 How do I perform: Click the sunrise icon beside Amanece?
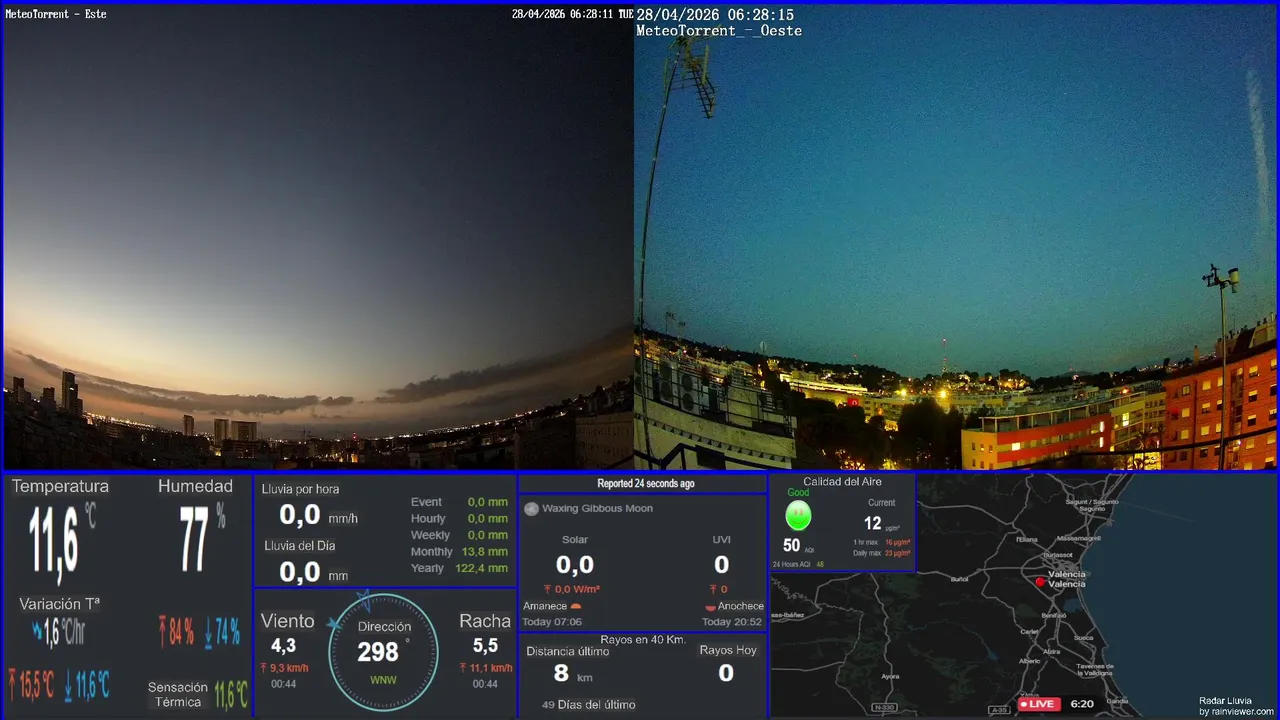(x=576, y=607)
